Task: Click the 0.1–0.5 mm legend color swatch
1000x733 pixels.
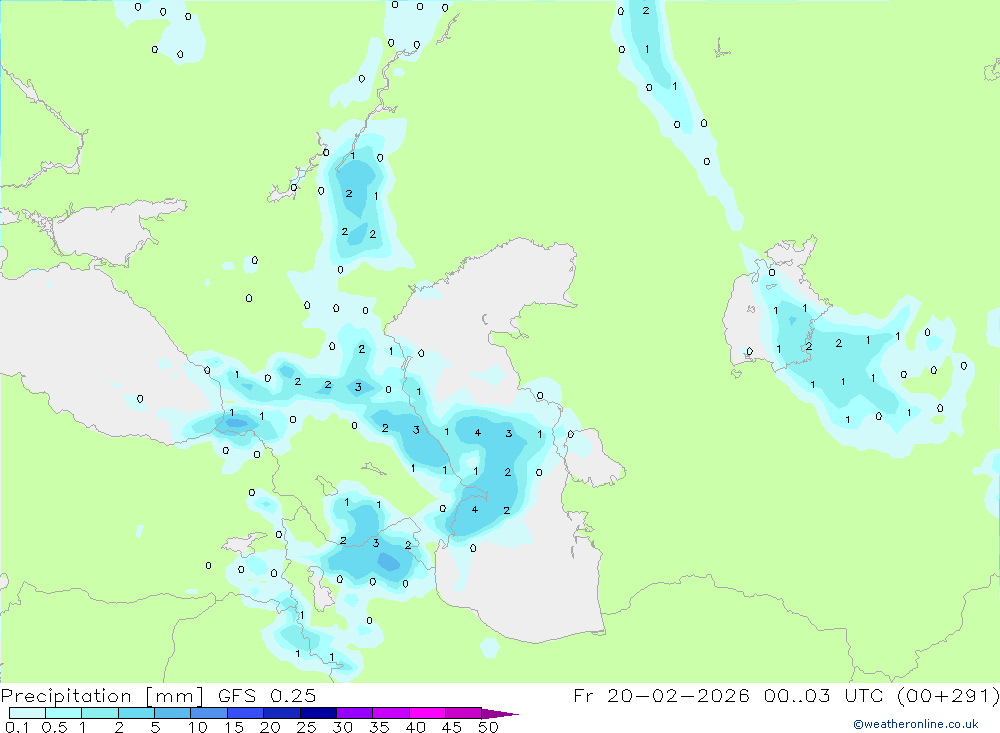Action: click(27, 713)
